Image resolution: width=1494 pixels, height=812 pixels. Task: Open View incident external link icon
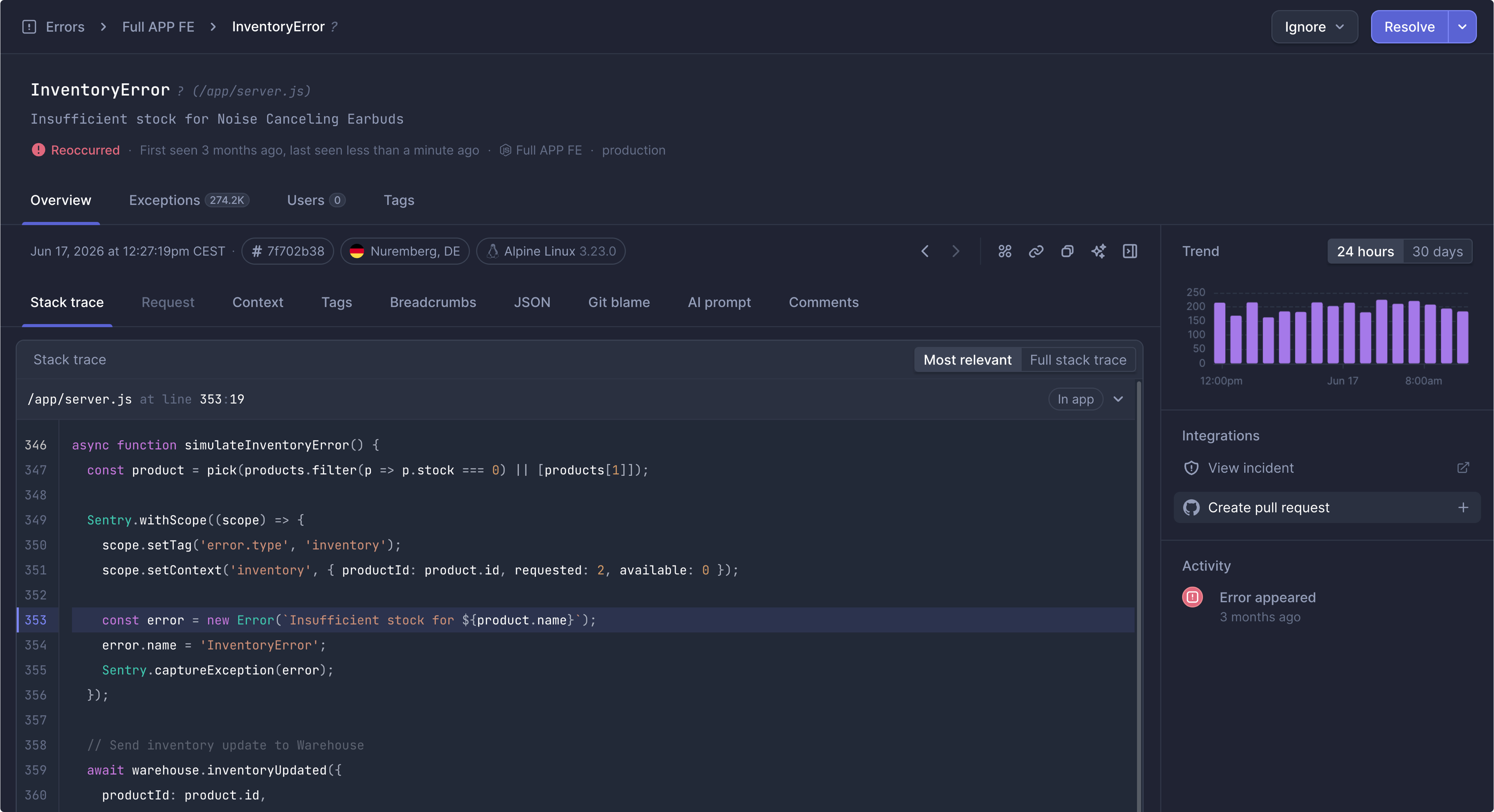[x=1463, y=468]
